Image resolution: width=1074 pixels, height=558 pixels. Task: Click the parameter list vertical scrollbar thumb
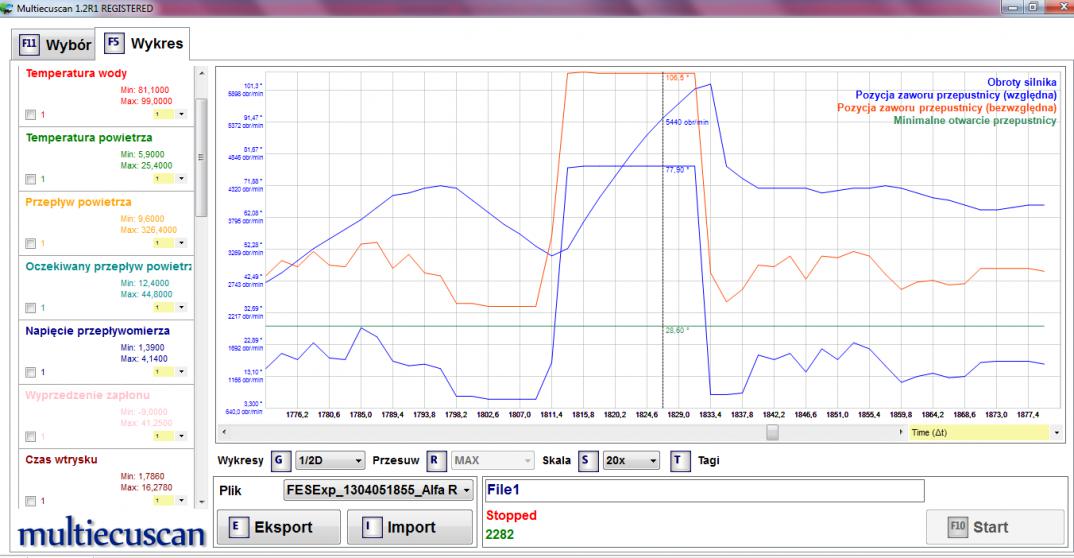click(201, 157)
